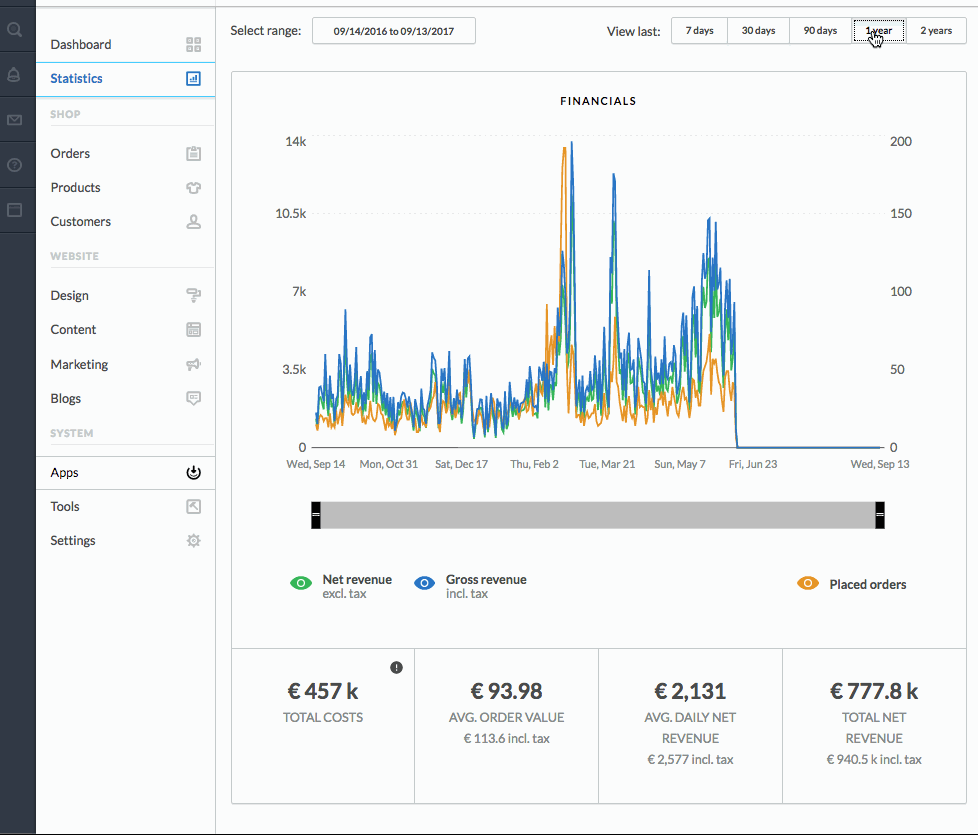
Task: Click the help question mark icon
Action: pos(14,165)
